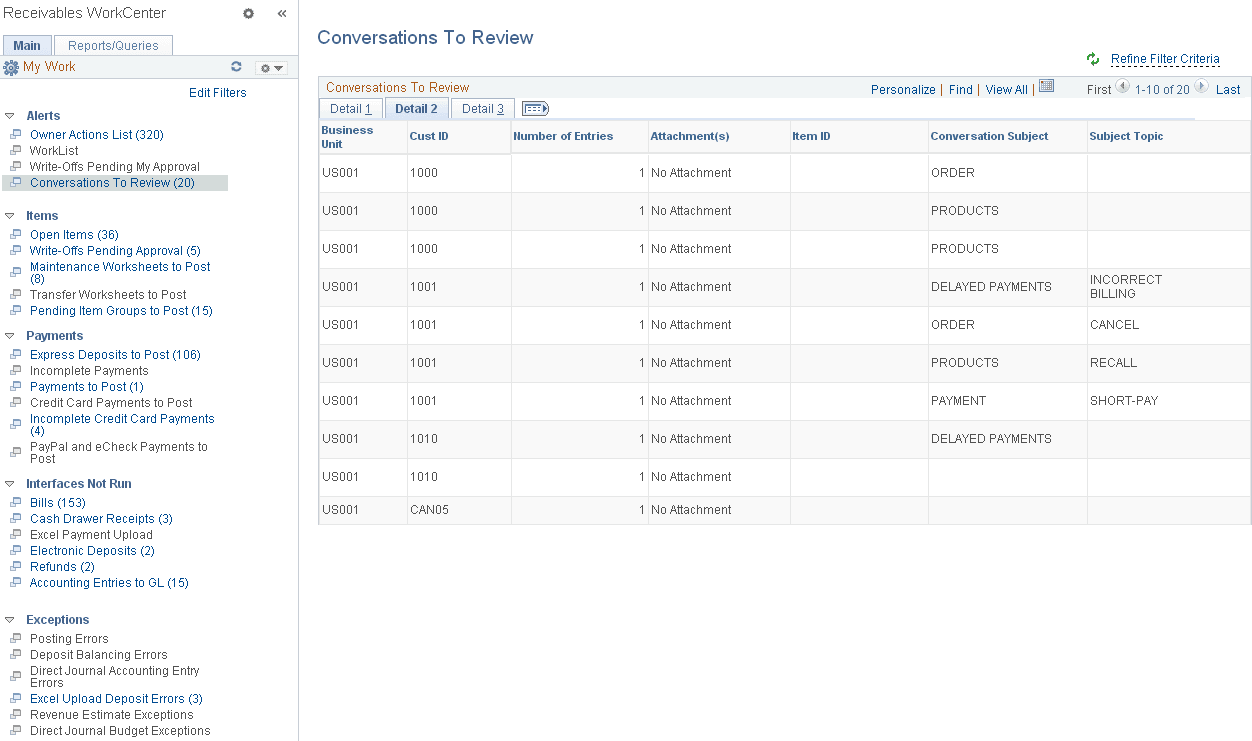This screenshot has height=741, width=1252.
Task: Click the Find link
Action: click(961, 89)
